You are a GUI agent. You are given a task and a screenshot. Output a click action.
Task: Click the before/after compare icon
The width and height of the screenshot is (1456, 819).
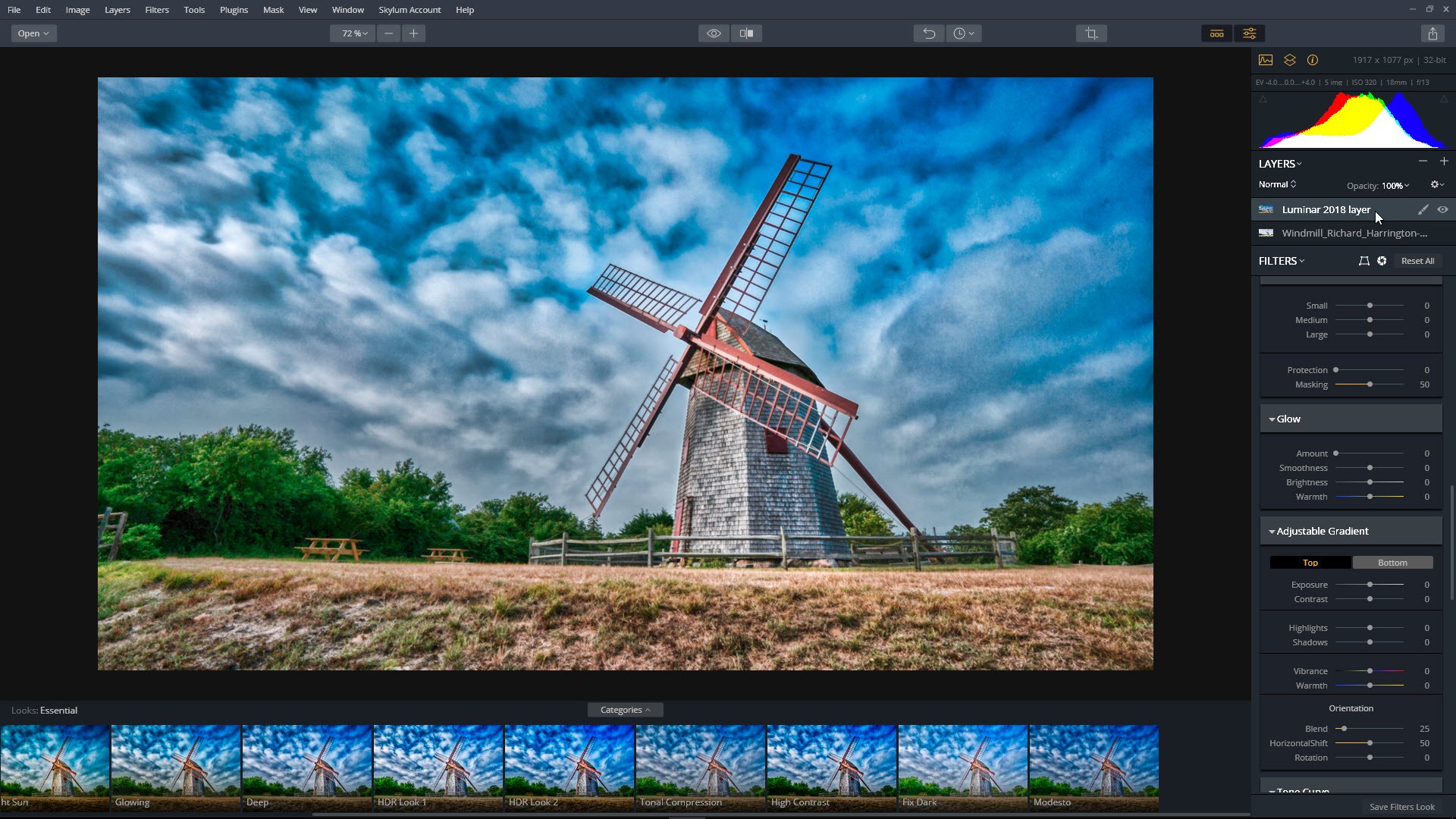pos(746,33)
